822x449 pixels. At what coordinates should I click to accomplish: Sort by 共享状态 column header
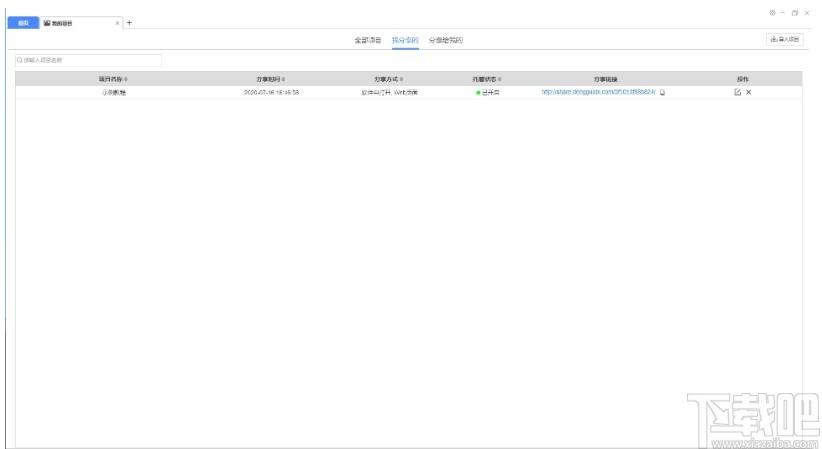pos(486,79)
